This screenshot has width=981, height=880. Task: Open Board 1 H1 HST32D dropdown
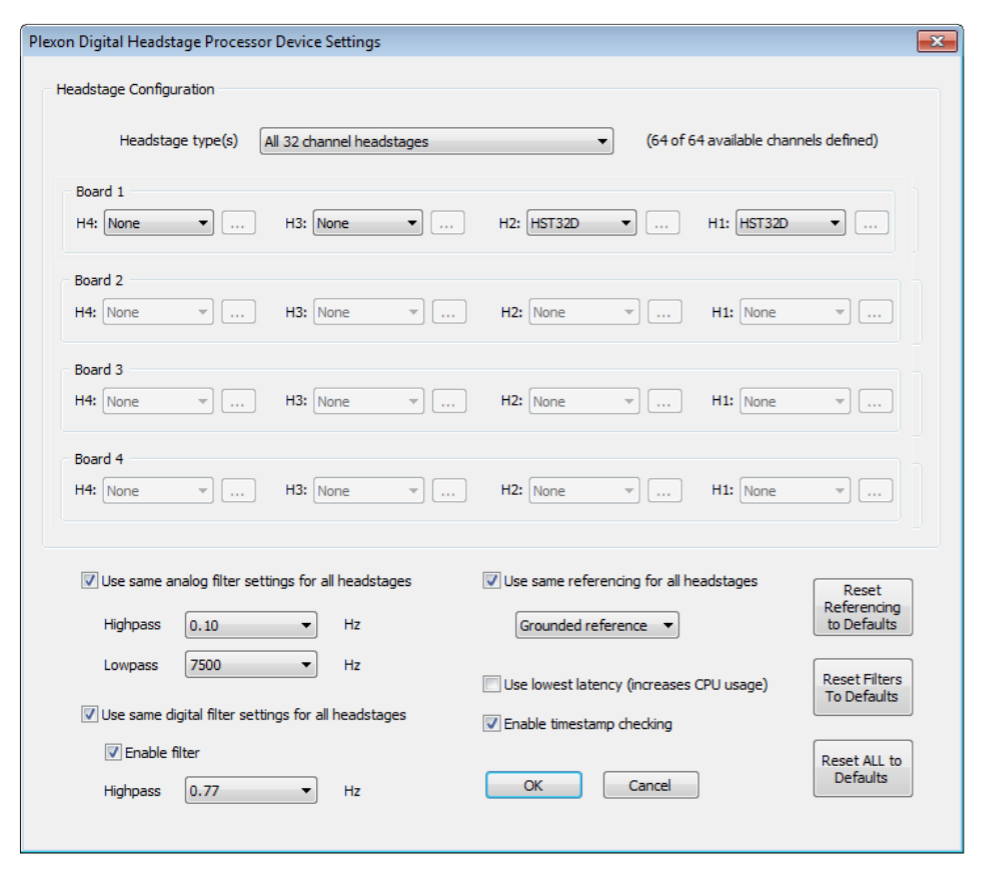790,223
